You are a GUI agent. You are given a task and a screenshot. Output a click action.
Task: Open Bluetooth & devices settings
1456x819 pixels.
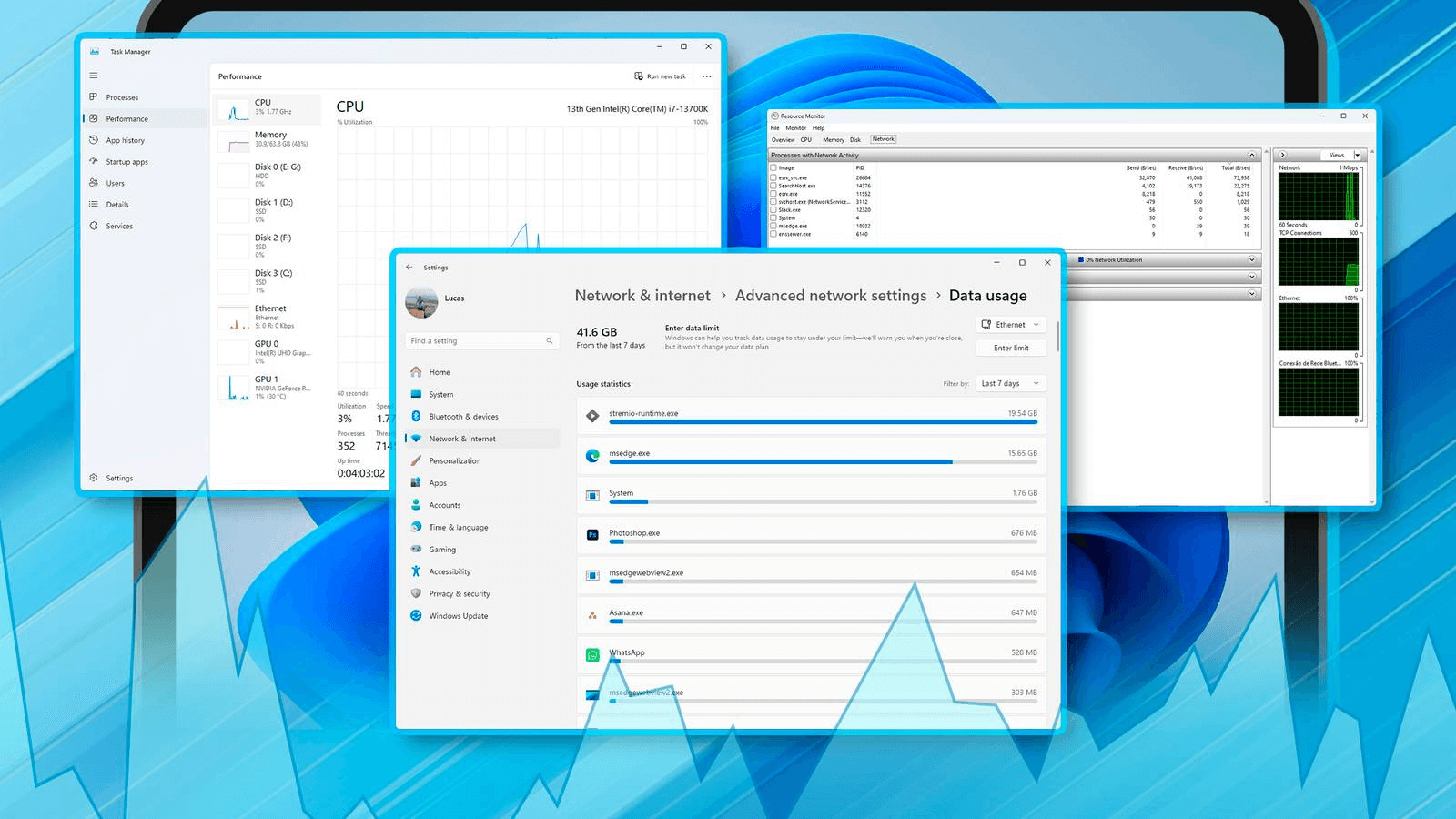(x=463, y=416)
